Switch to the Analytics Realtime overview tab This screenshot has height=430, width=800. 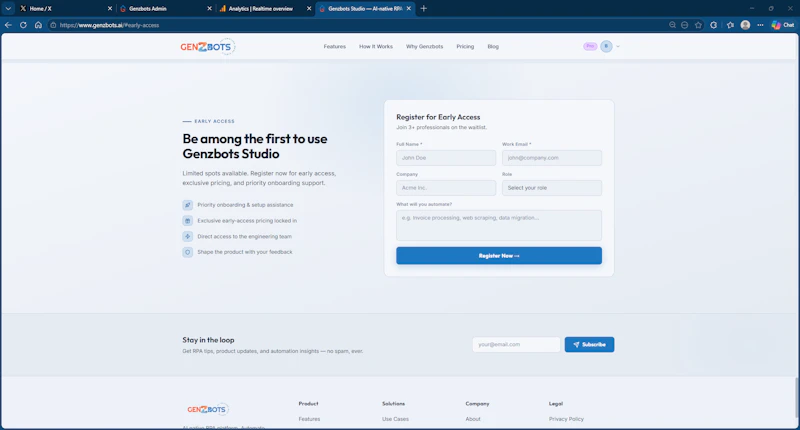pos(265,9)
